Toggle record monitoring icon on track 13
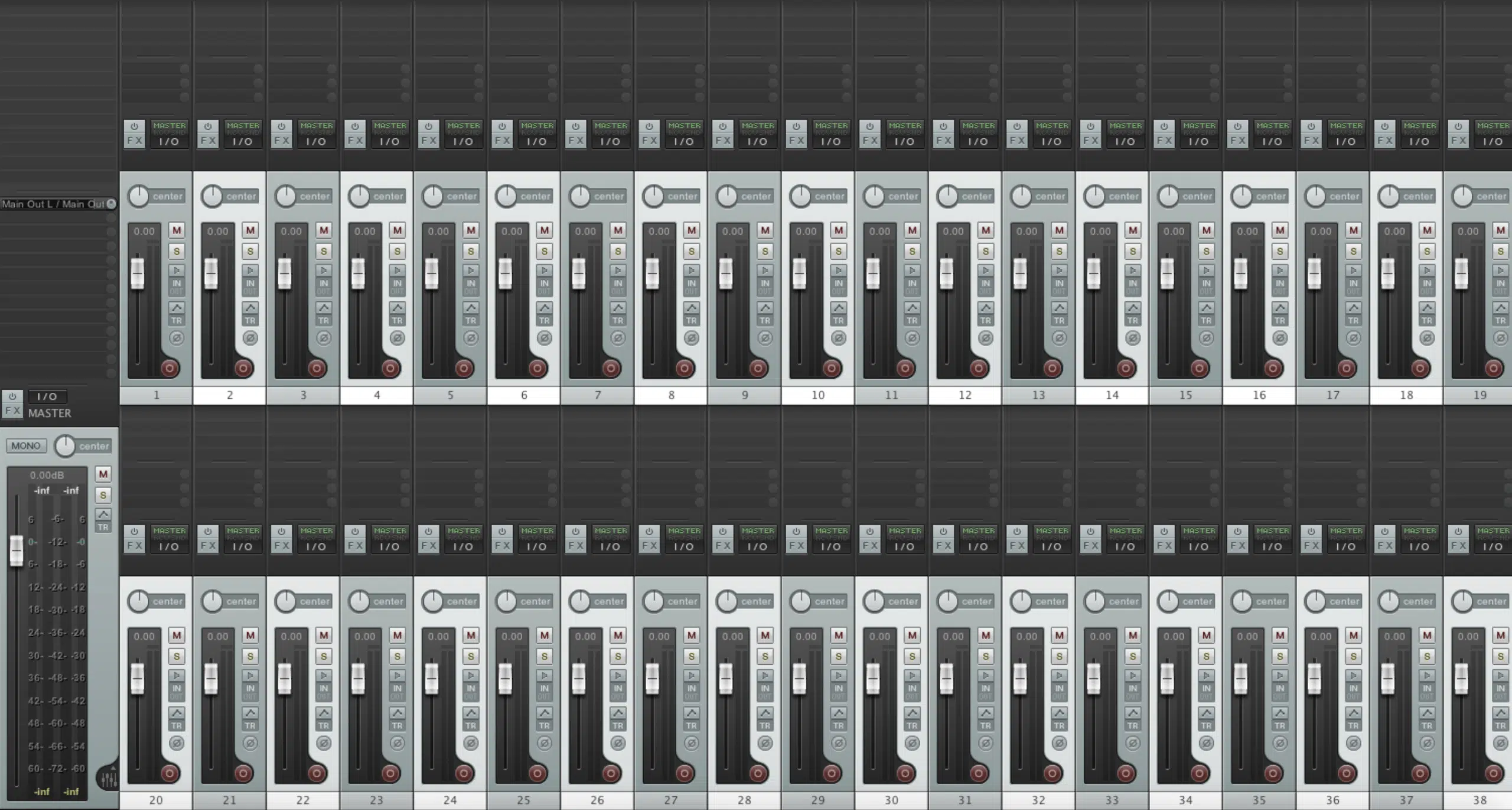 coord(1059,270)
